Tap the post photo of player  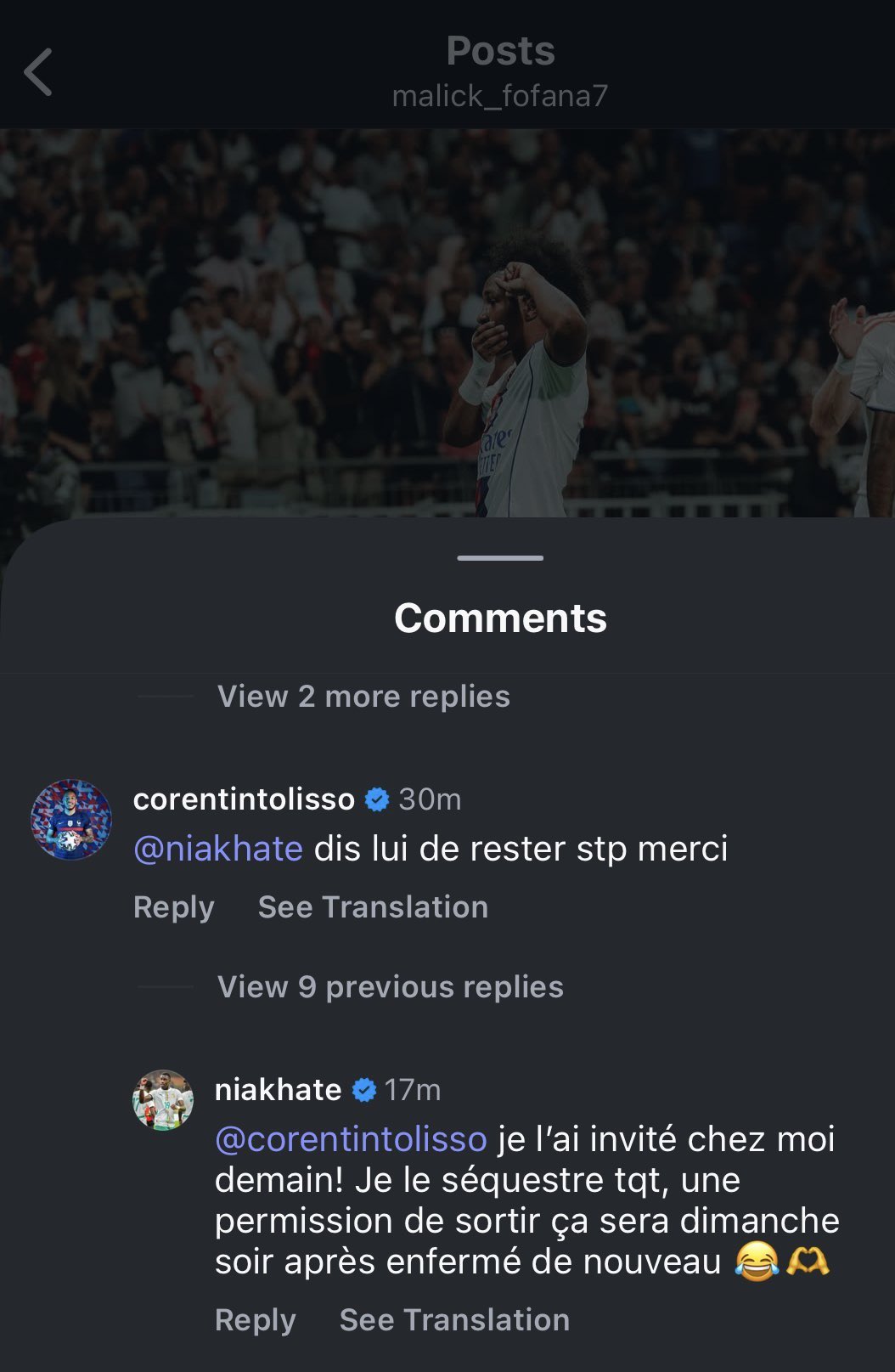447,323
